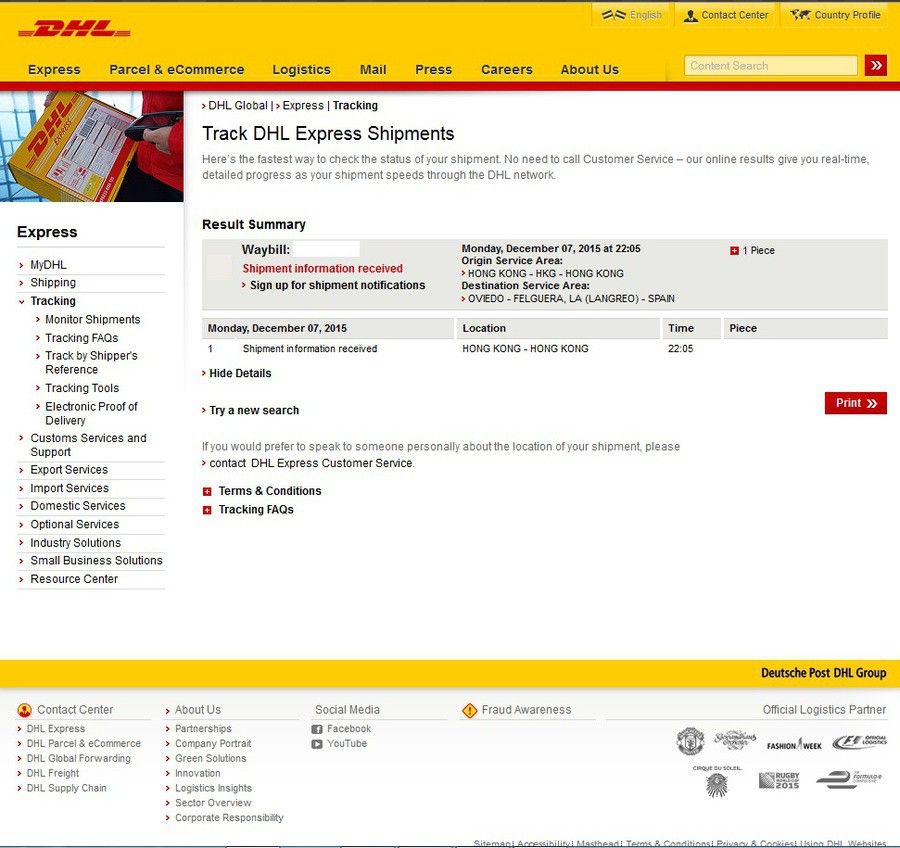This screenshot has width=900, height=848.
Task: Click DHL Freight footer link
Action: (53, 773)
